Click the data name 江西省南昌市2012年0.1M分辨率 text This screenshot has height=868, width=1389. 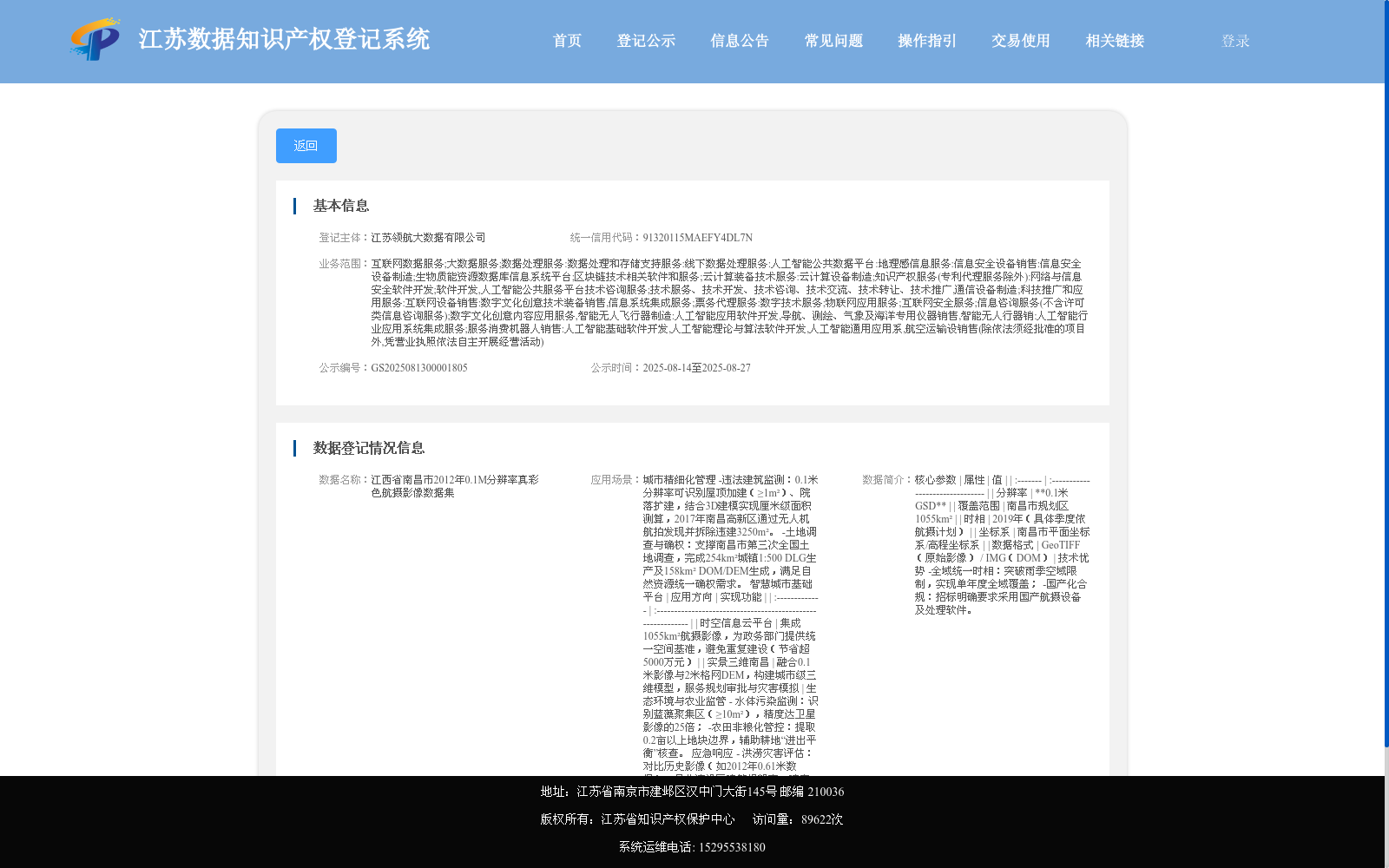point(455,486)
